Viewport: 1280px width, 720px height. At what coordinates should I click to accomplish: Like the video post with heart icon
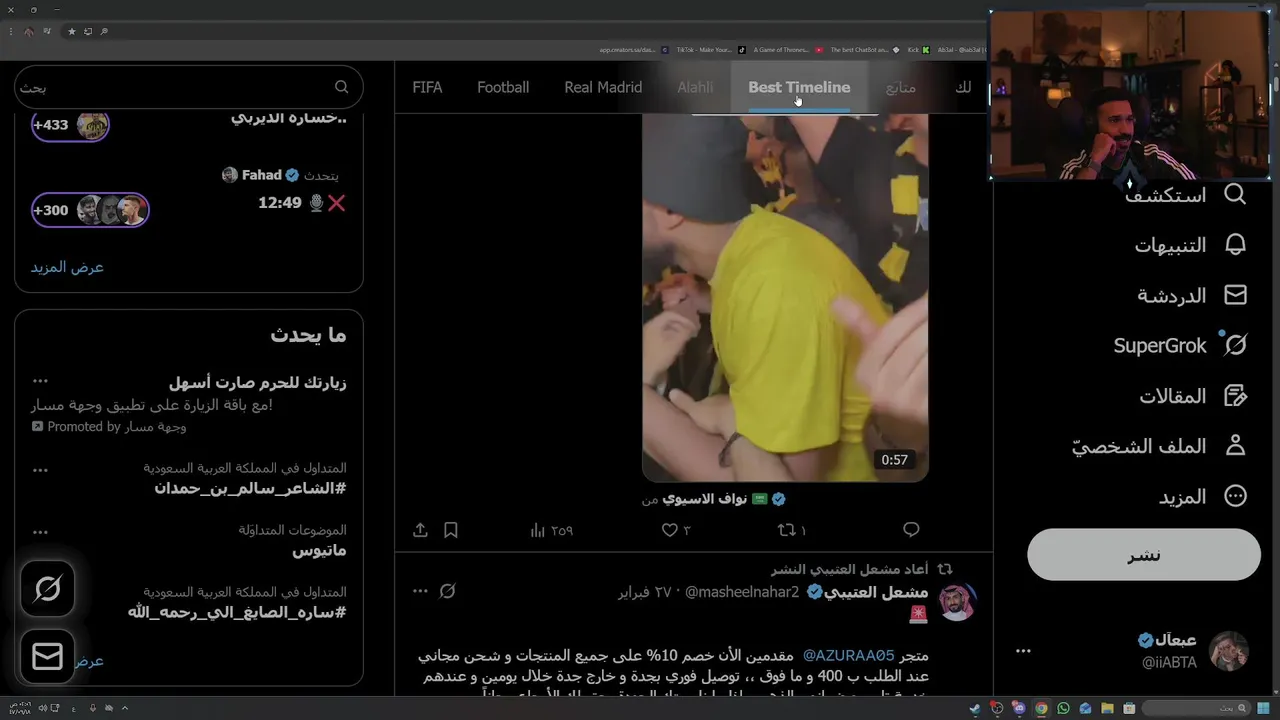(669, 529)
